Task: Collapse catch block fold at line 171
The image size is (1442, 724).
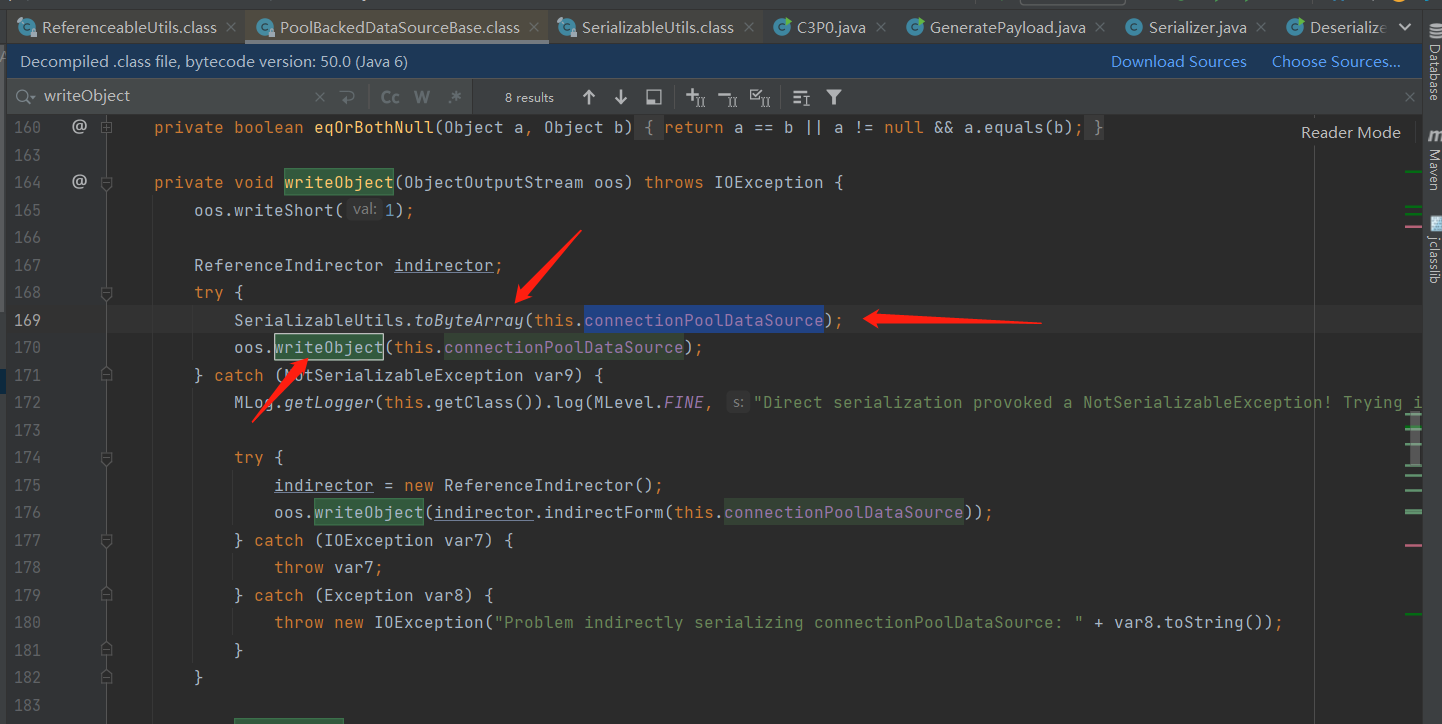Action: pyautogui.click(x=106, y=375)
